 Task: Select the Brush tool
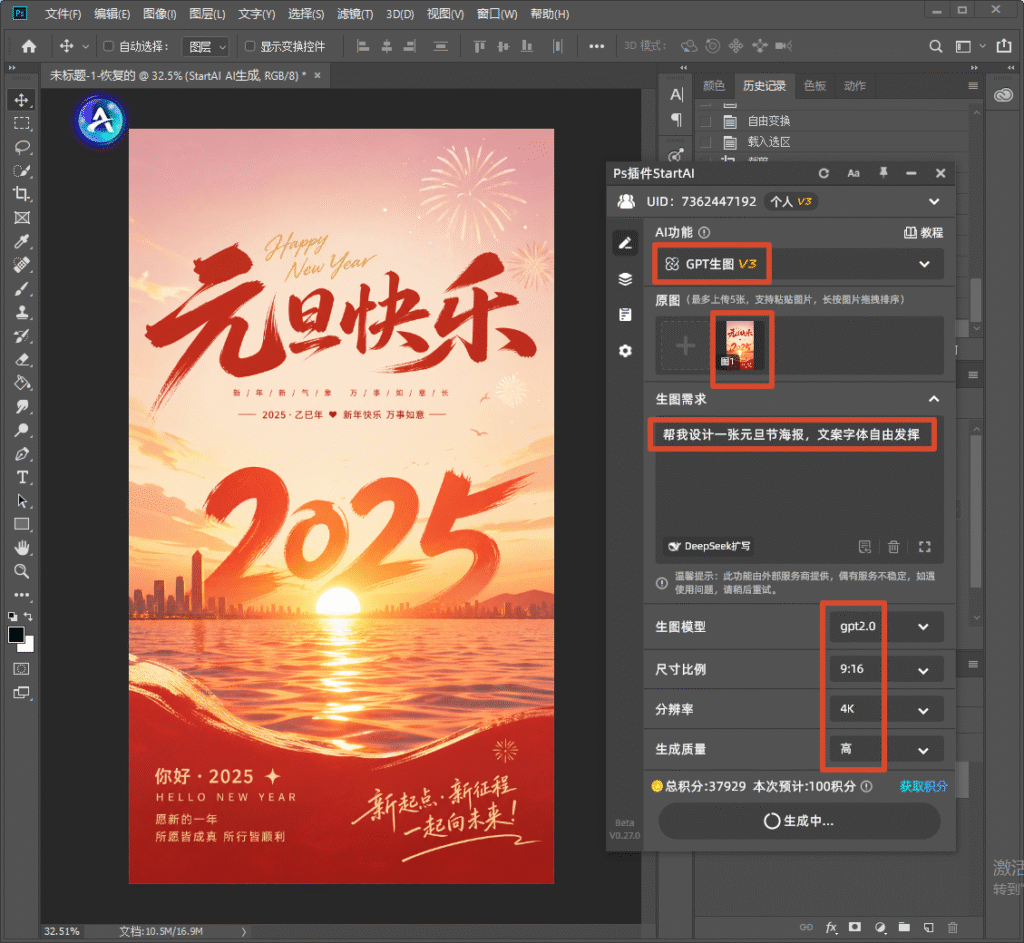click(22, 289)
